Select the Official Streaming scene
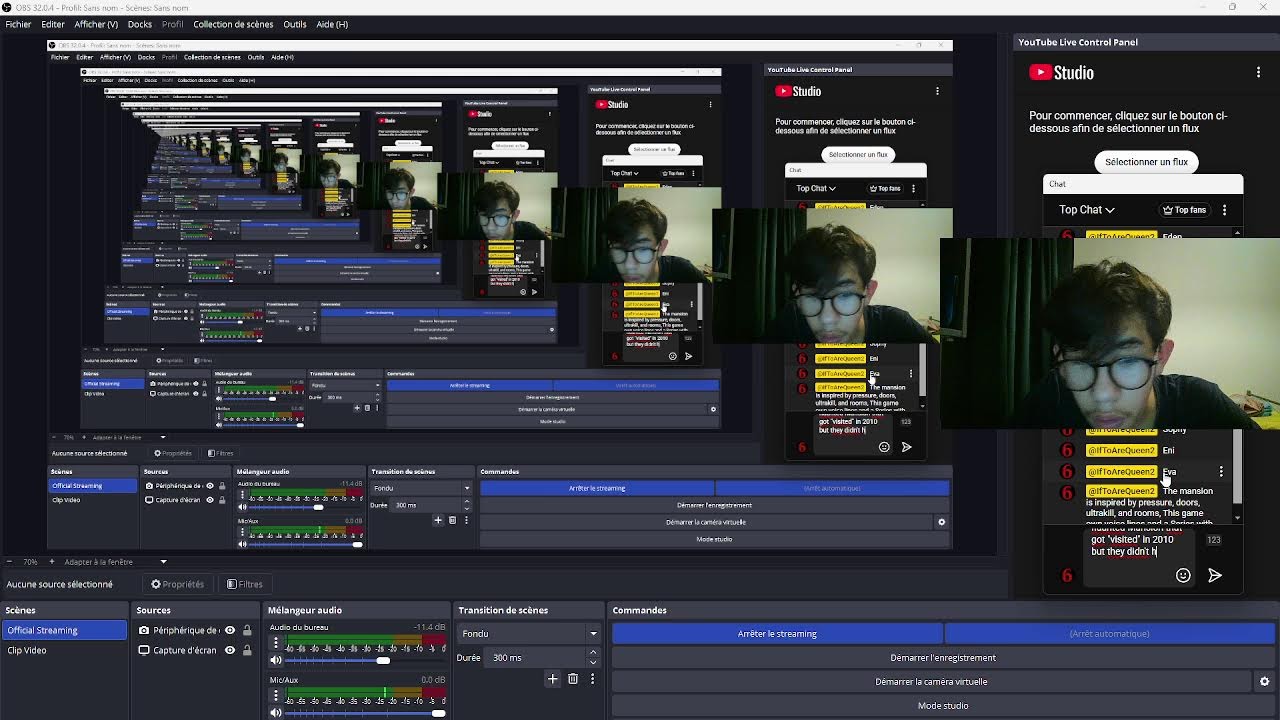The image size is (1280, 720). click(64, 630)
